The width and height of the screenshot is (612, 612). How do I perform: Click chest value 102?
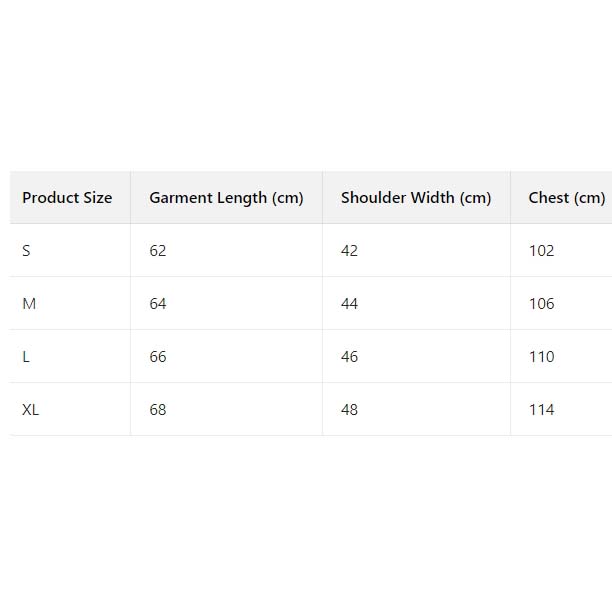point(541,251)
